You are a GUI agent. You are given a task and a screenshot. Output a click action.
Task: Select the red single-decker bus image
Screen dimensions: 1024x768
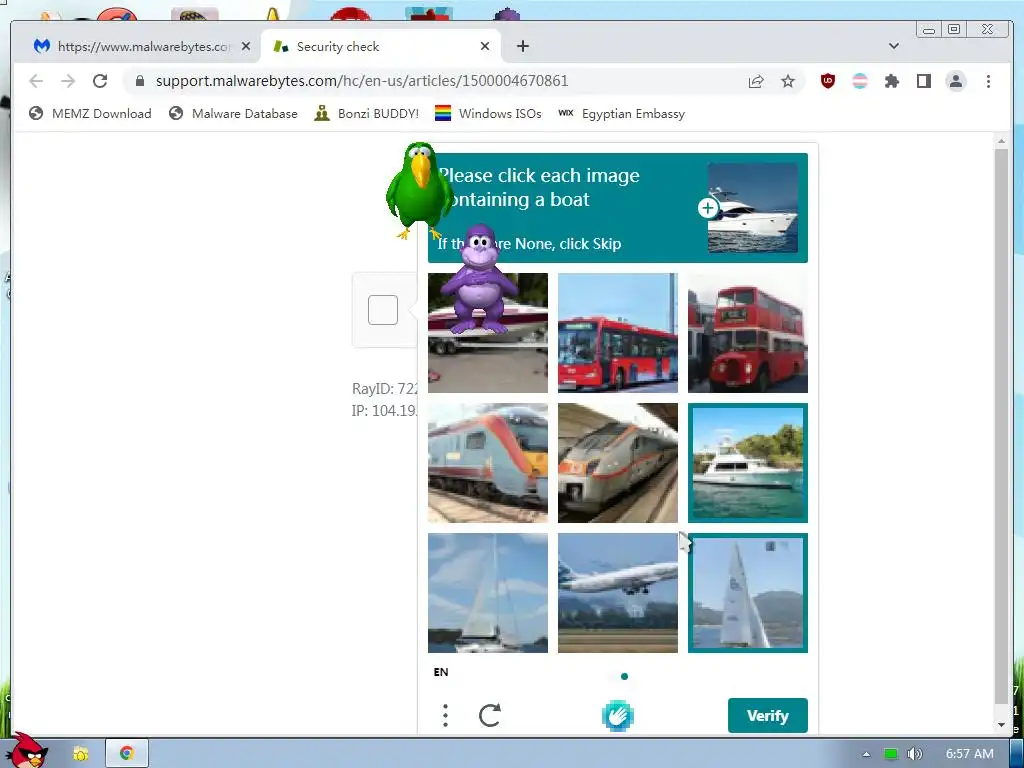(618, 333)
